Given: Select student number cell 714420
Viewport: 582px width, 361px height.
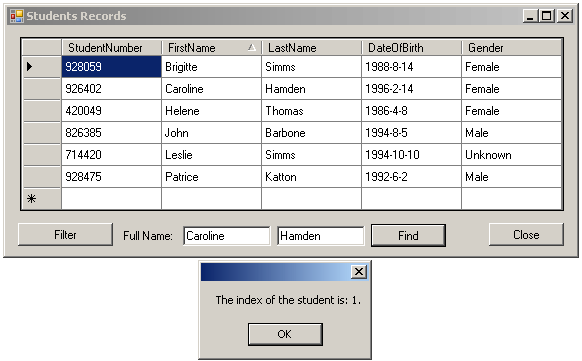Looking at the screenshot, I should click(x=111, y=155).
